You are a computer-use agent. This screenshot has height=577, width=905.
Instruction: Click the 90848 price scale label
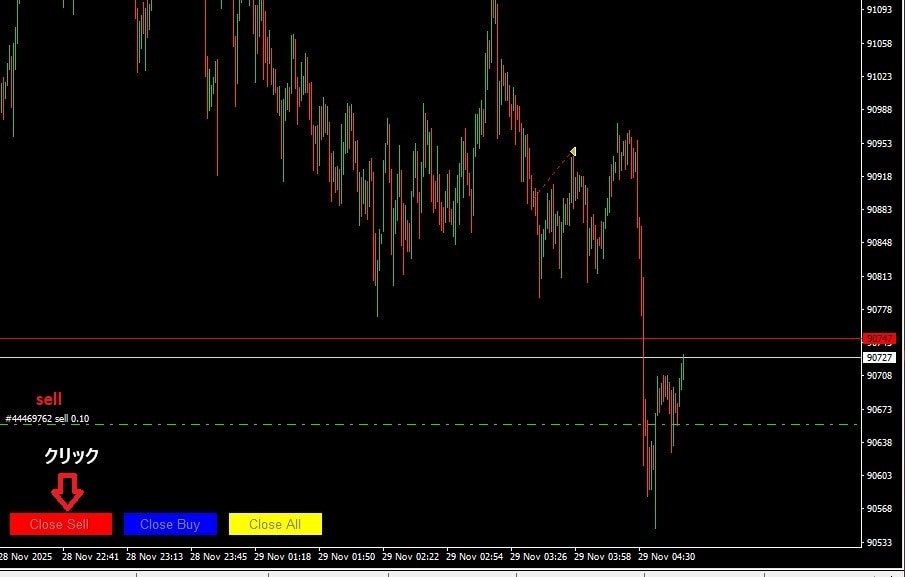pos(880,242)
